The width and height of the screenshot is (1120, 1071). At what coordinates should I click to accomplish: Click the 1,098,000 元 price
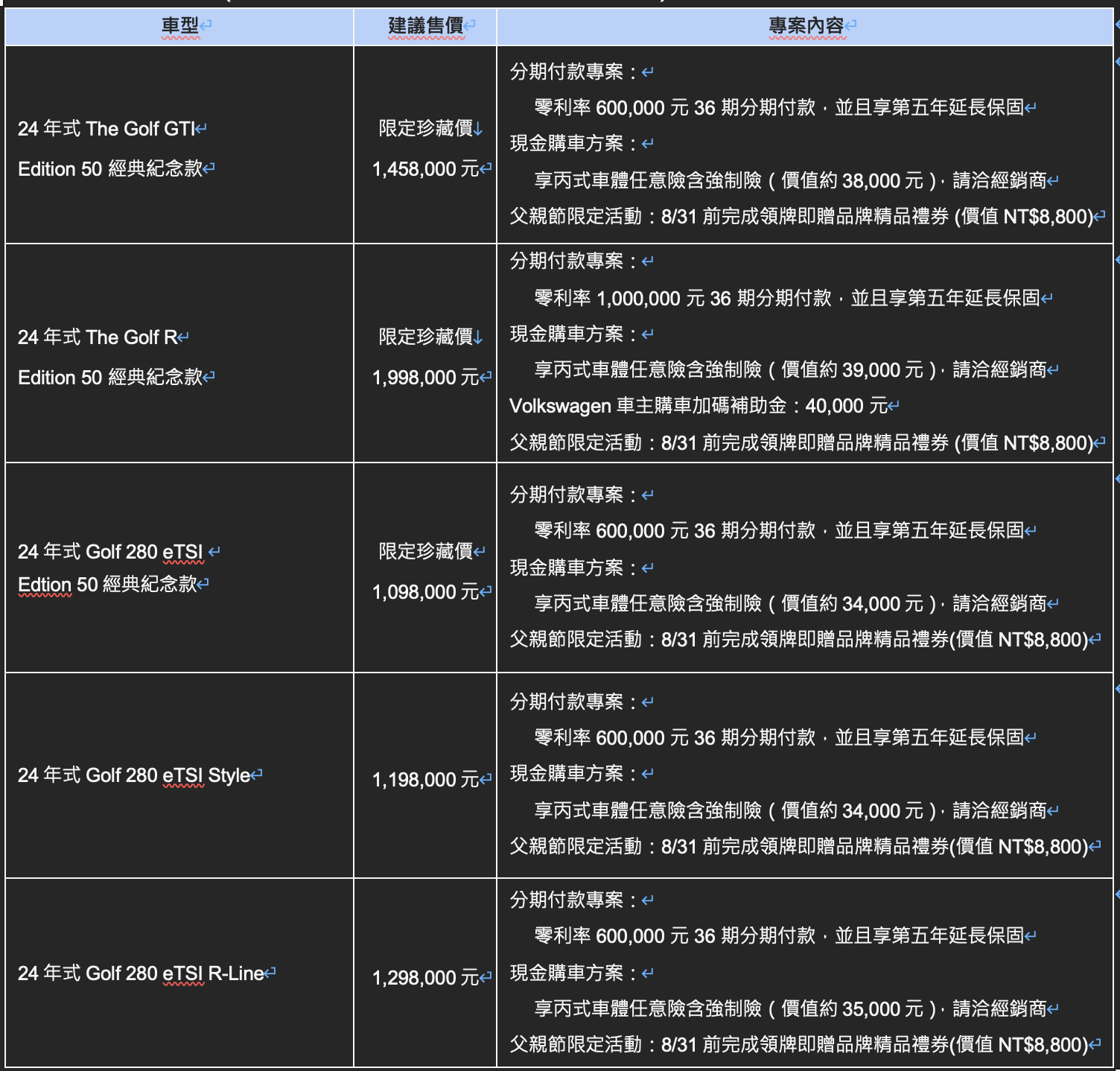point(425,592)
